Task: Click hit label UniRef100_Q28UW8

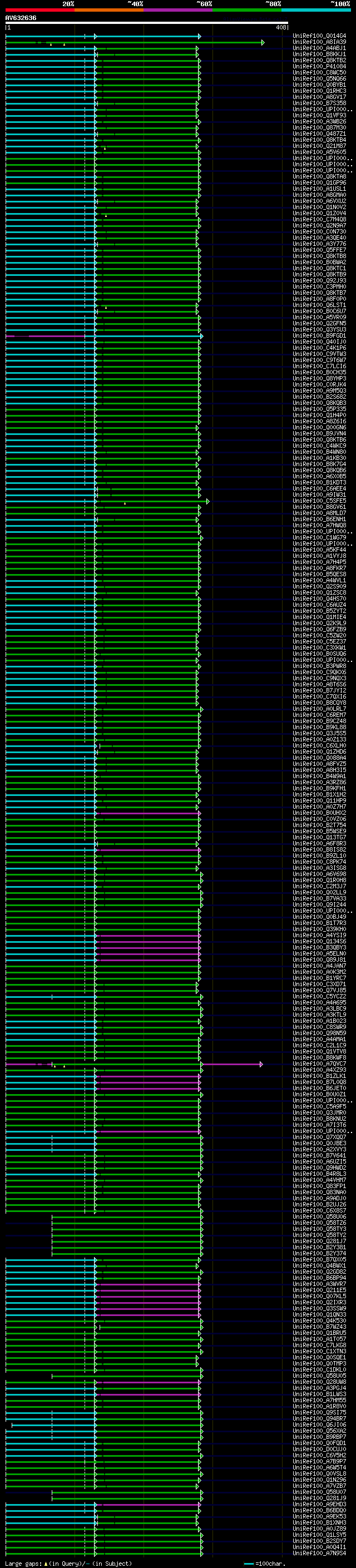Action: click(319, 1382)
